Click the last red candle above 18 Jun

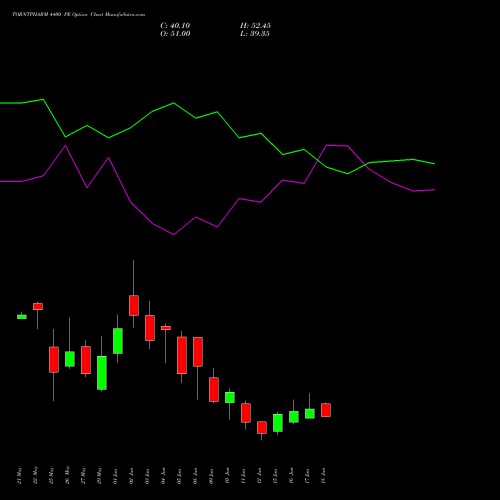(326, 410)
